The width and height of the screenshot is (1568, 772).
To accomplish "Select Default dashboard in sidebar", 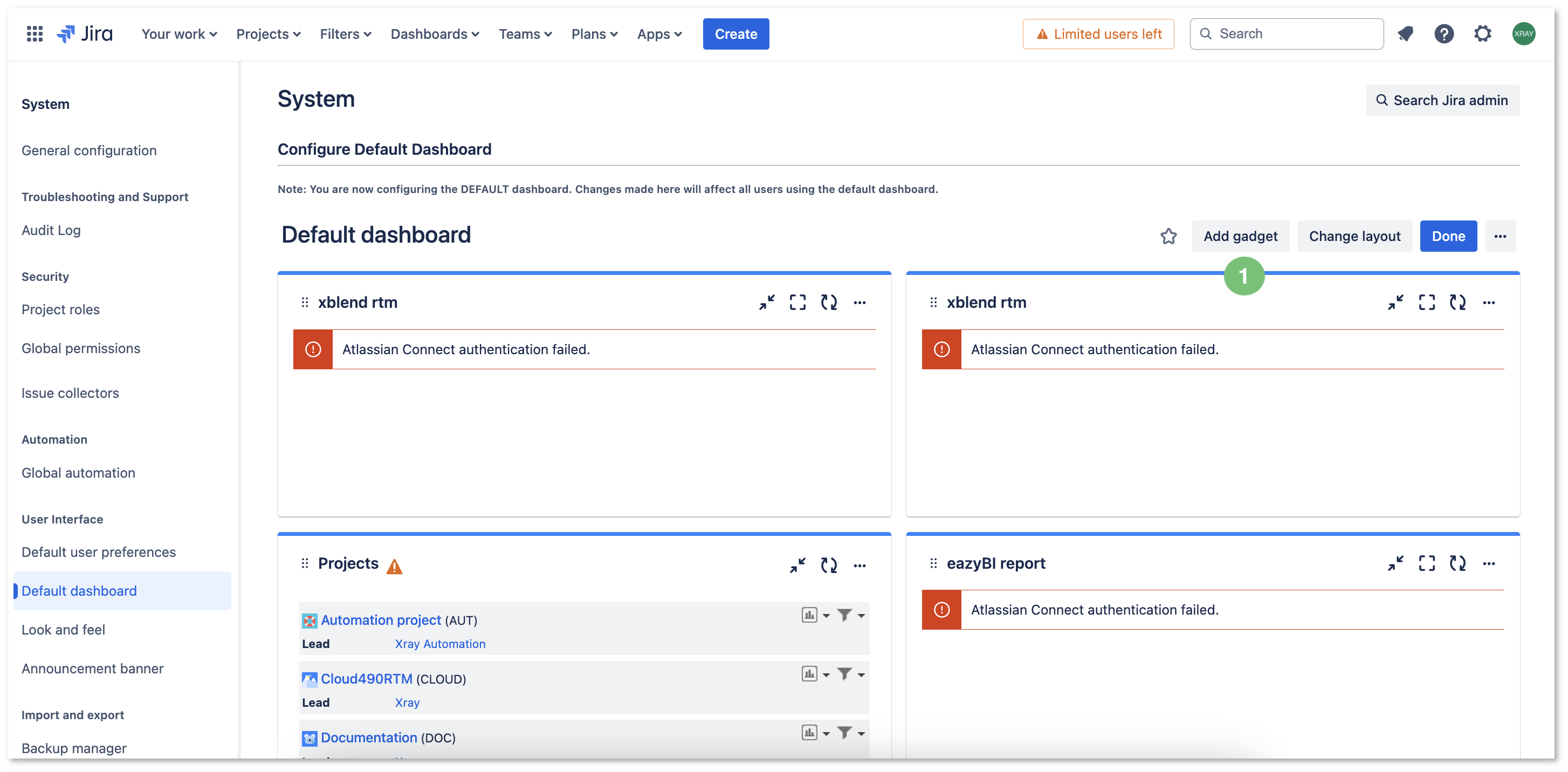I will click(122, 591).
